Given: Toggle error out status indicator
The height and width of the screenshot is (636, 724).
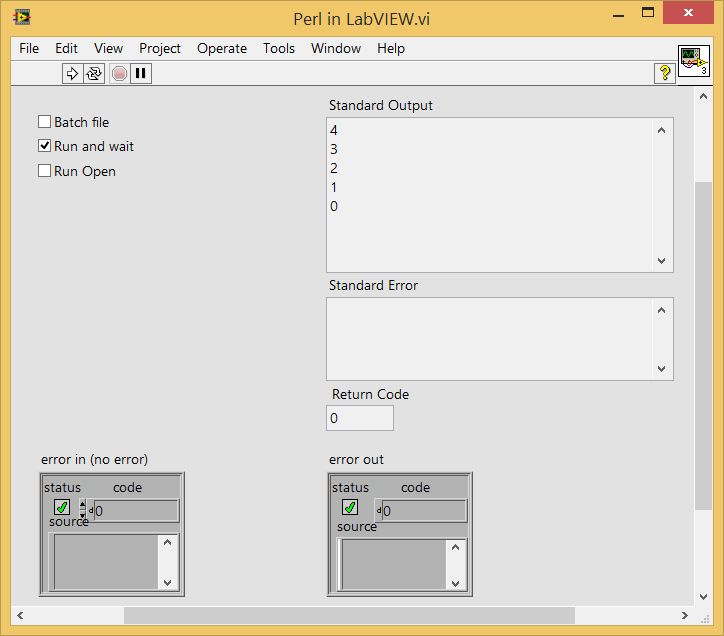Looking at the screenshot, I should pyautogui.click(x=350, y=507).
